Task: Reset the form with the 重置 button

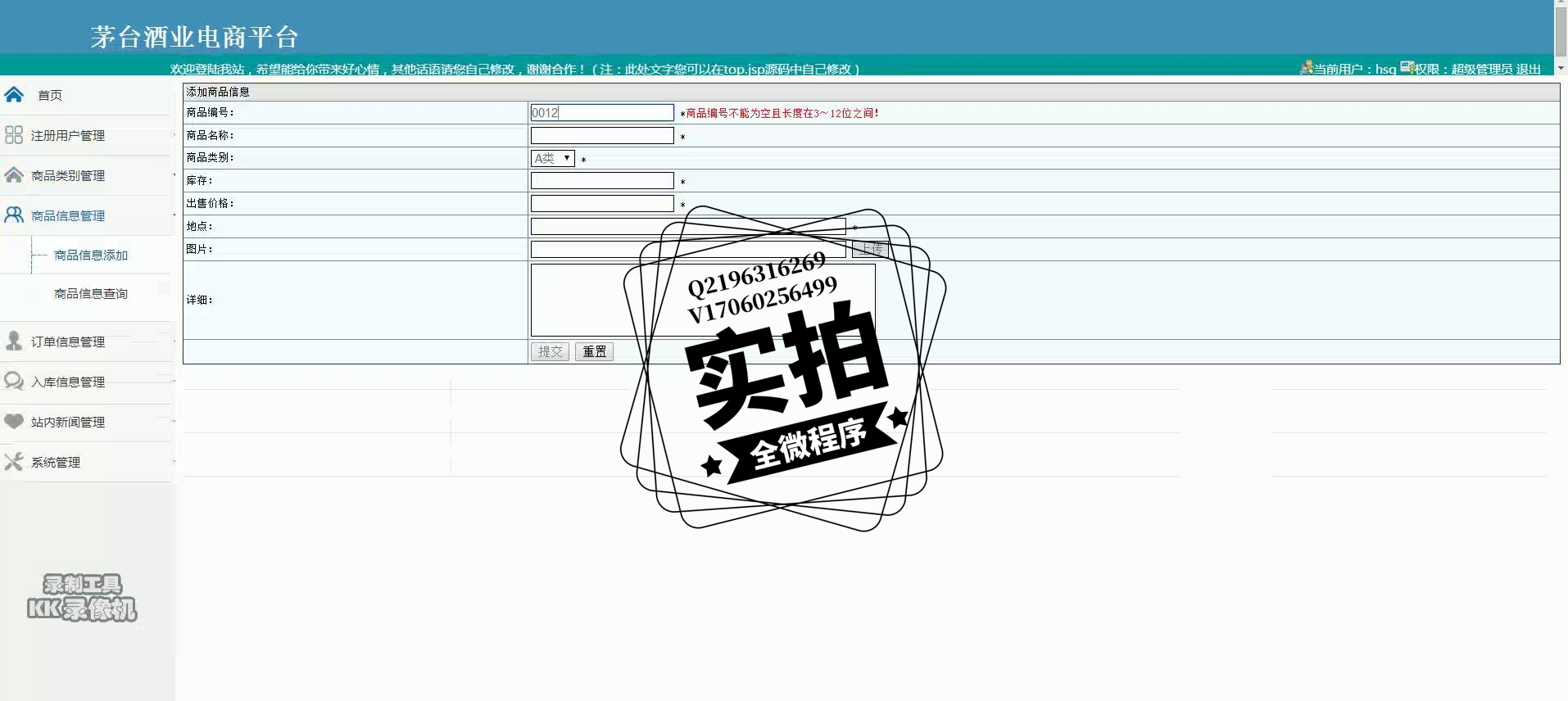Action: pyautogui.click(x=594, y=351)
